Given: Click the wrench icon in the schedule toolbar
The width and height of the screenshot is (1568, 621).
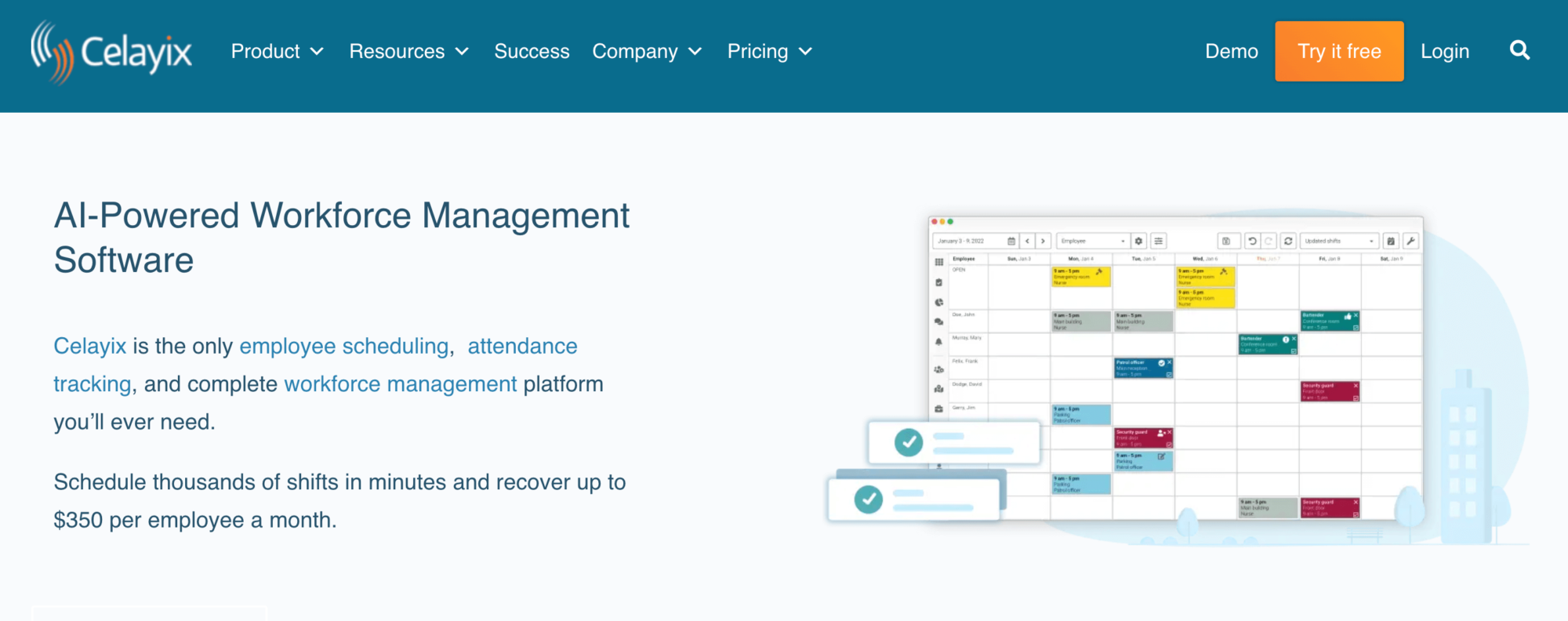Looking at the screenshot, I should tap(1410, 241).
